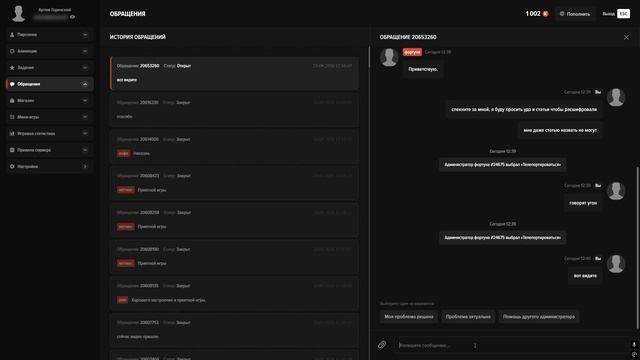Click the administrator avatar beside Приветствую

point(389,57)
